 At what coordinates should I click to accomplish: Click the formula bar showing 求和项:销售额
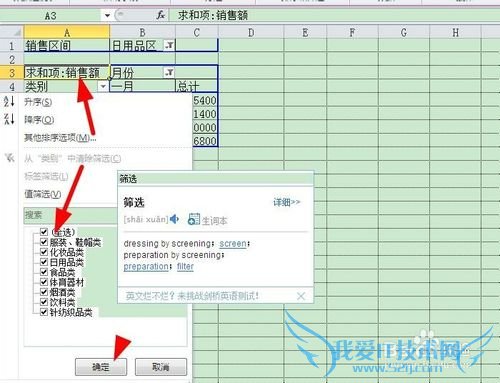pyautogui.click(x=334, y=15)
